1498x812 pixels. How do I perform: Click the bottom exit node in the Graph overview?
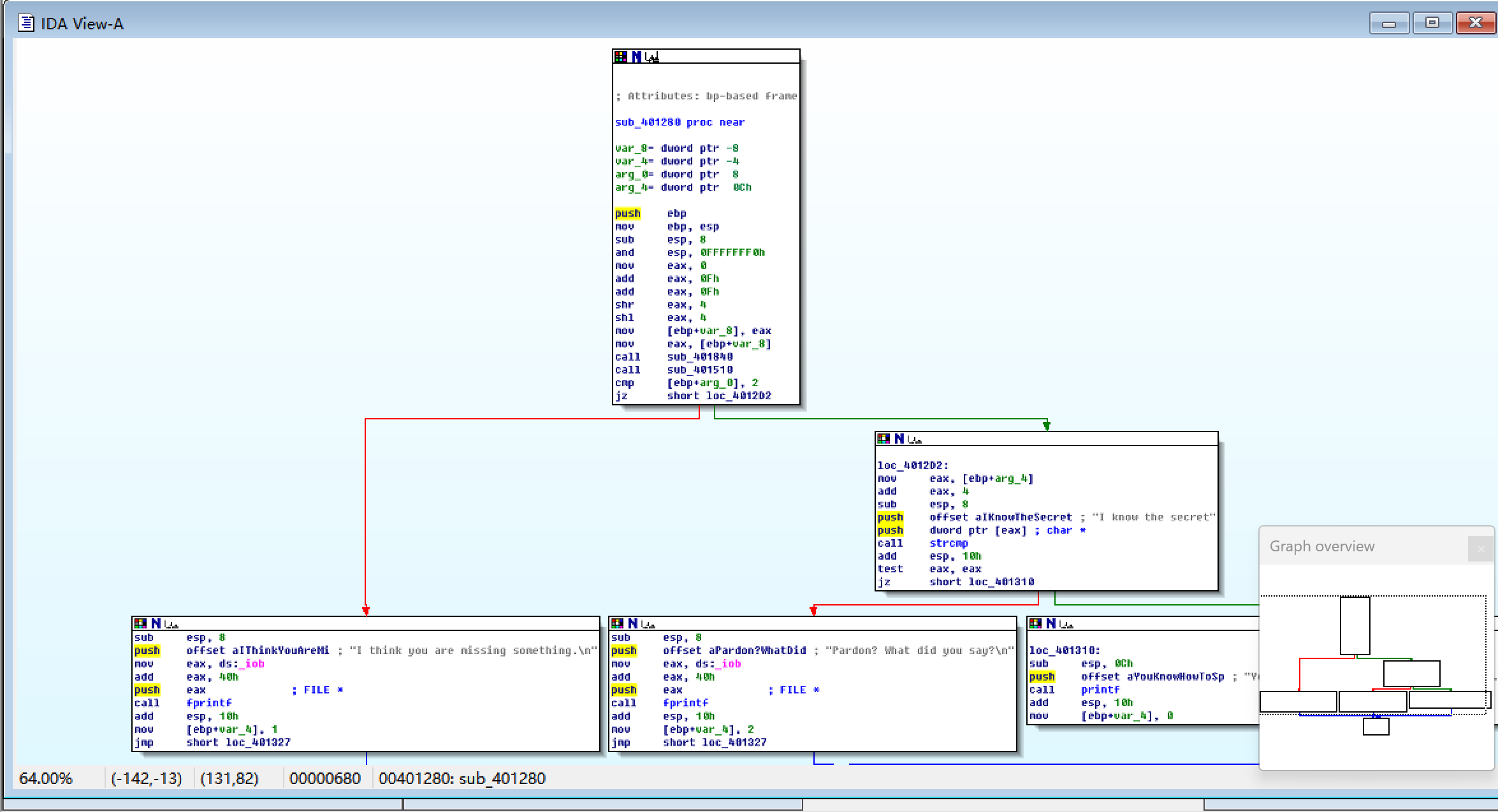coord(1376,727)
